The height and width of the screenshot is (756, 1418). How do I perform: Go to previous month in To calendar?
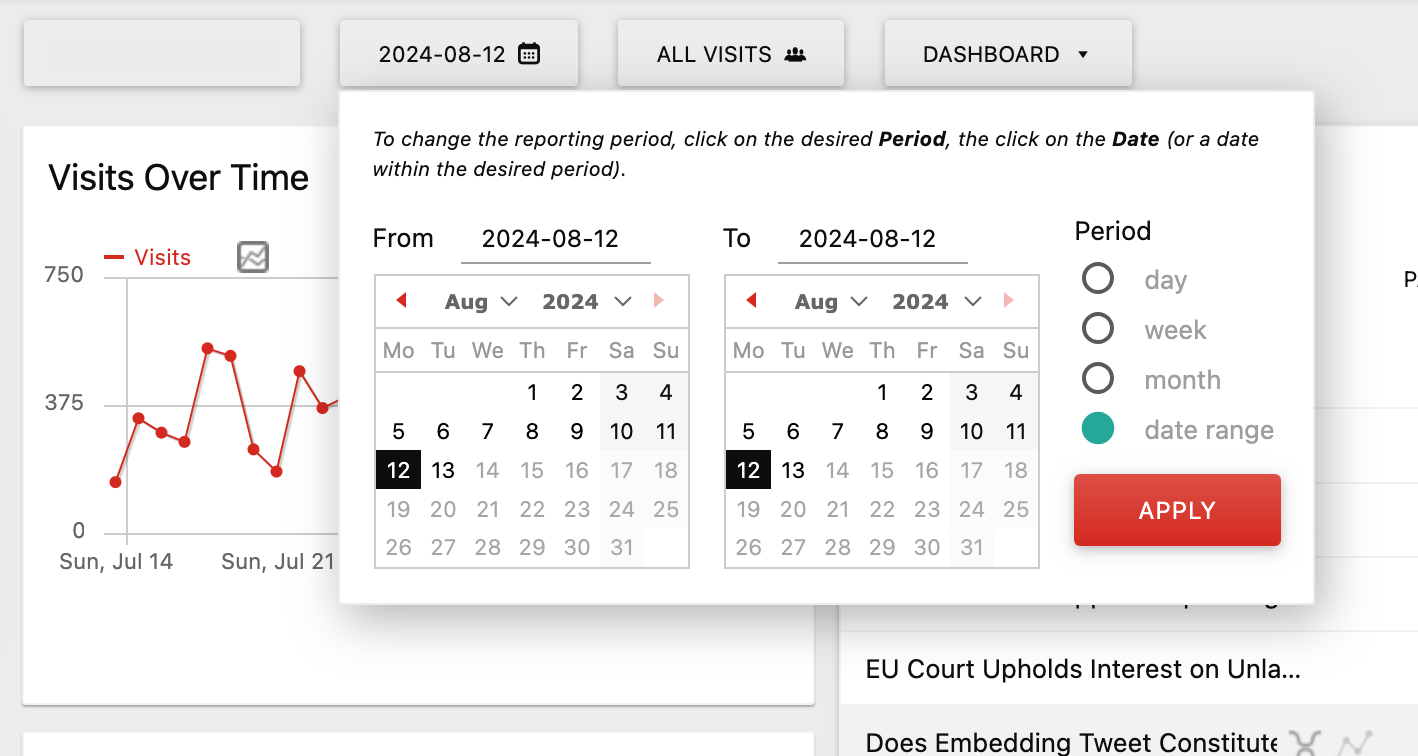[751, 300]
